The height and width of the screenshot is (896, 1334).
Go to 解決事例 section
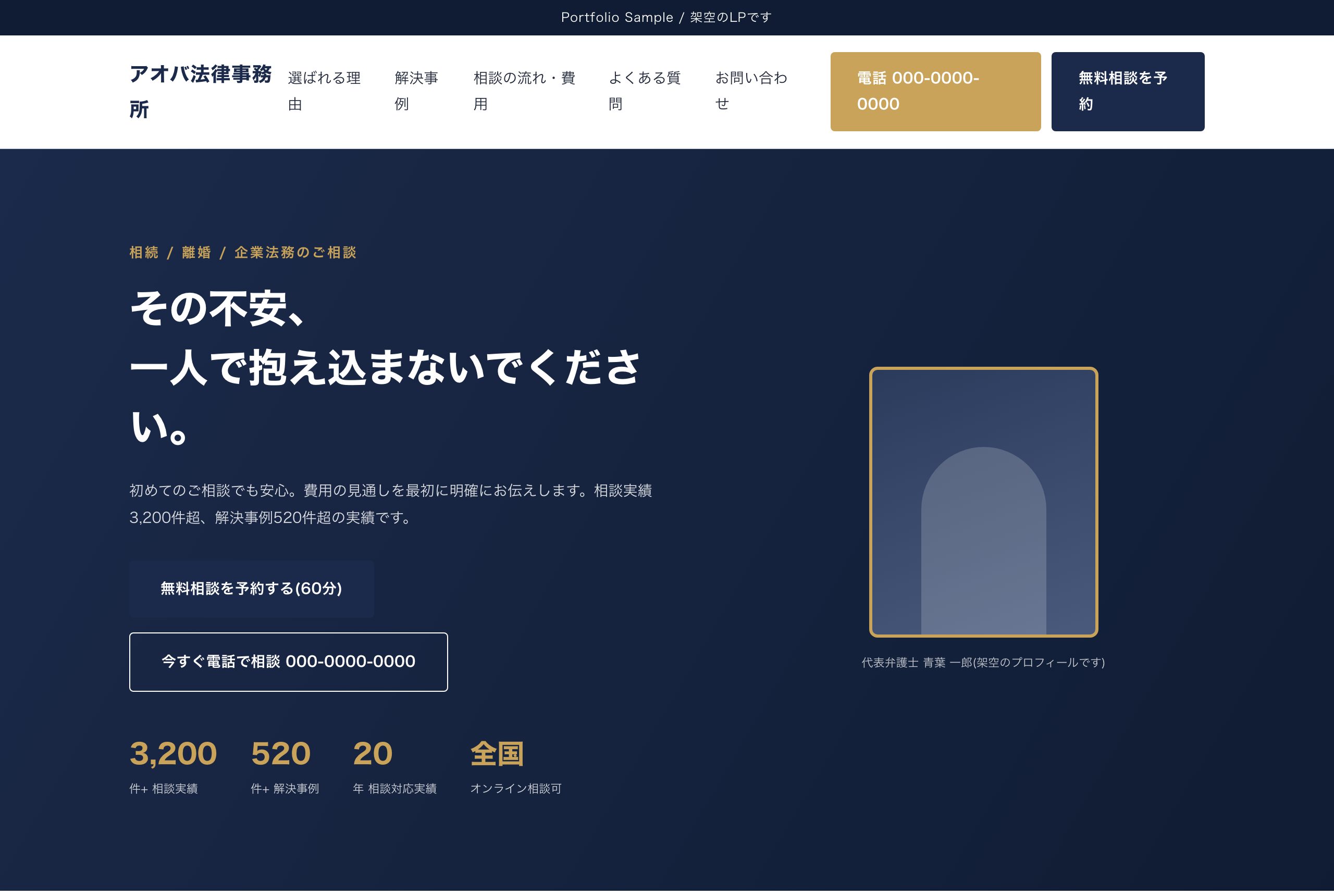tap(417, 92)
